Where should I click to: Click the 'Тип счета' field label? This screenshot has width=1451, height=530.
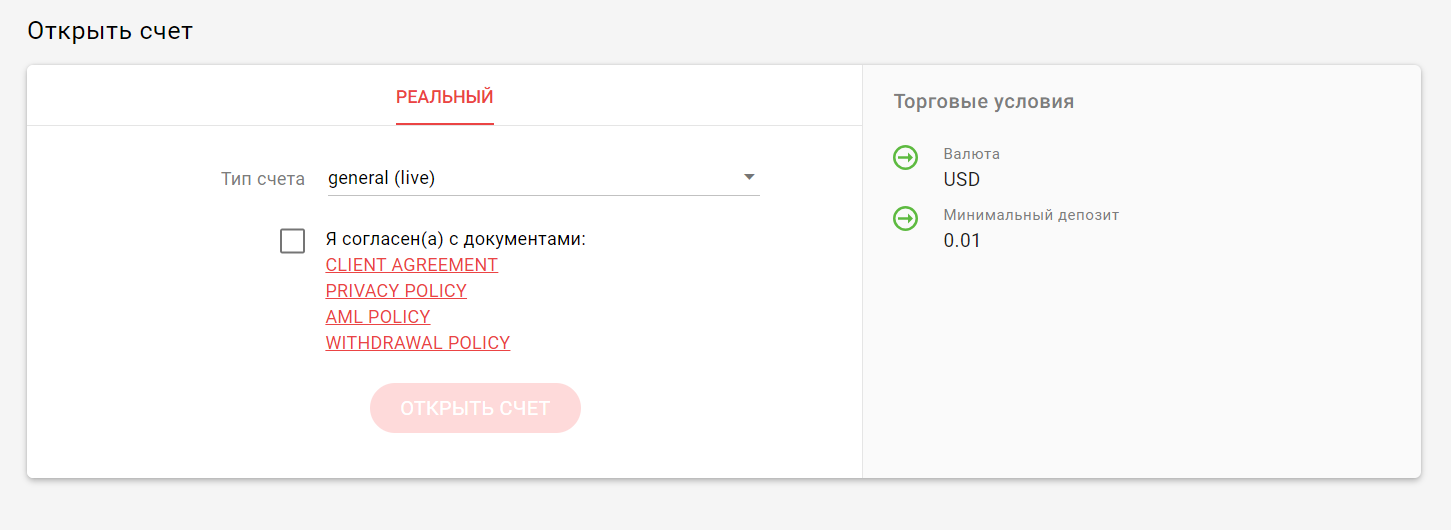(263, 179)
